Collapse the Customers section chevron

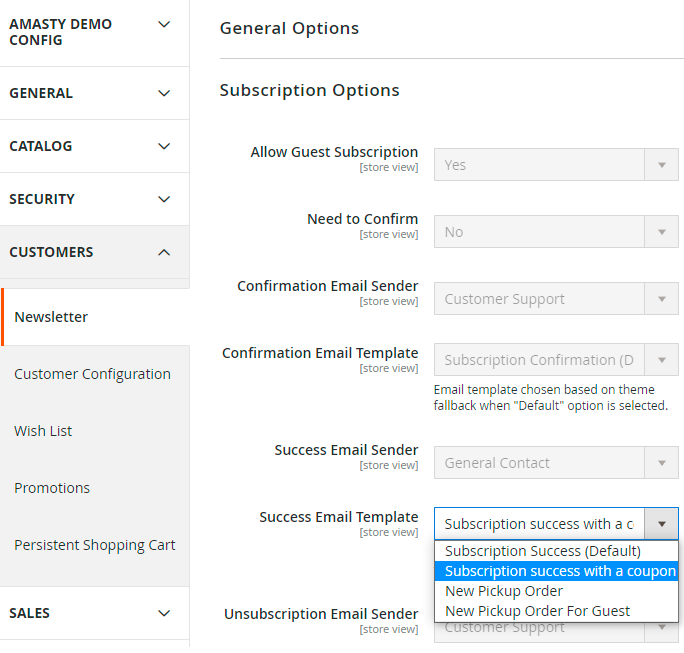164,252
